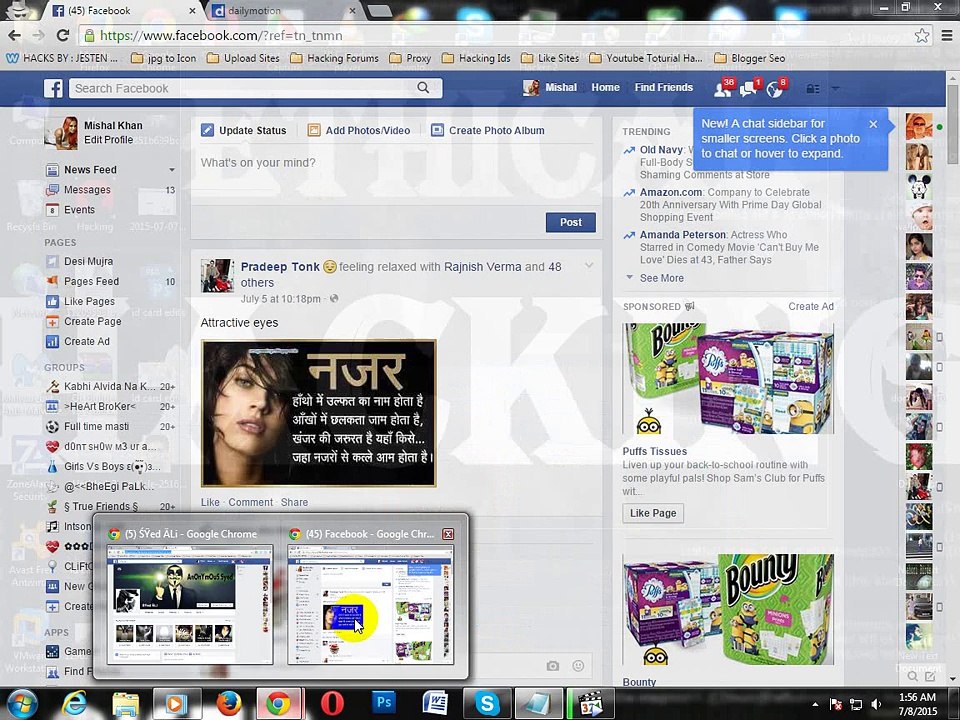Screen dimensions: 960x720
Task: Bookmark this page with star icon
Action: click(x=921, y=36)
